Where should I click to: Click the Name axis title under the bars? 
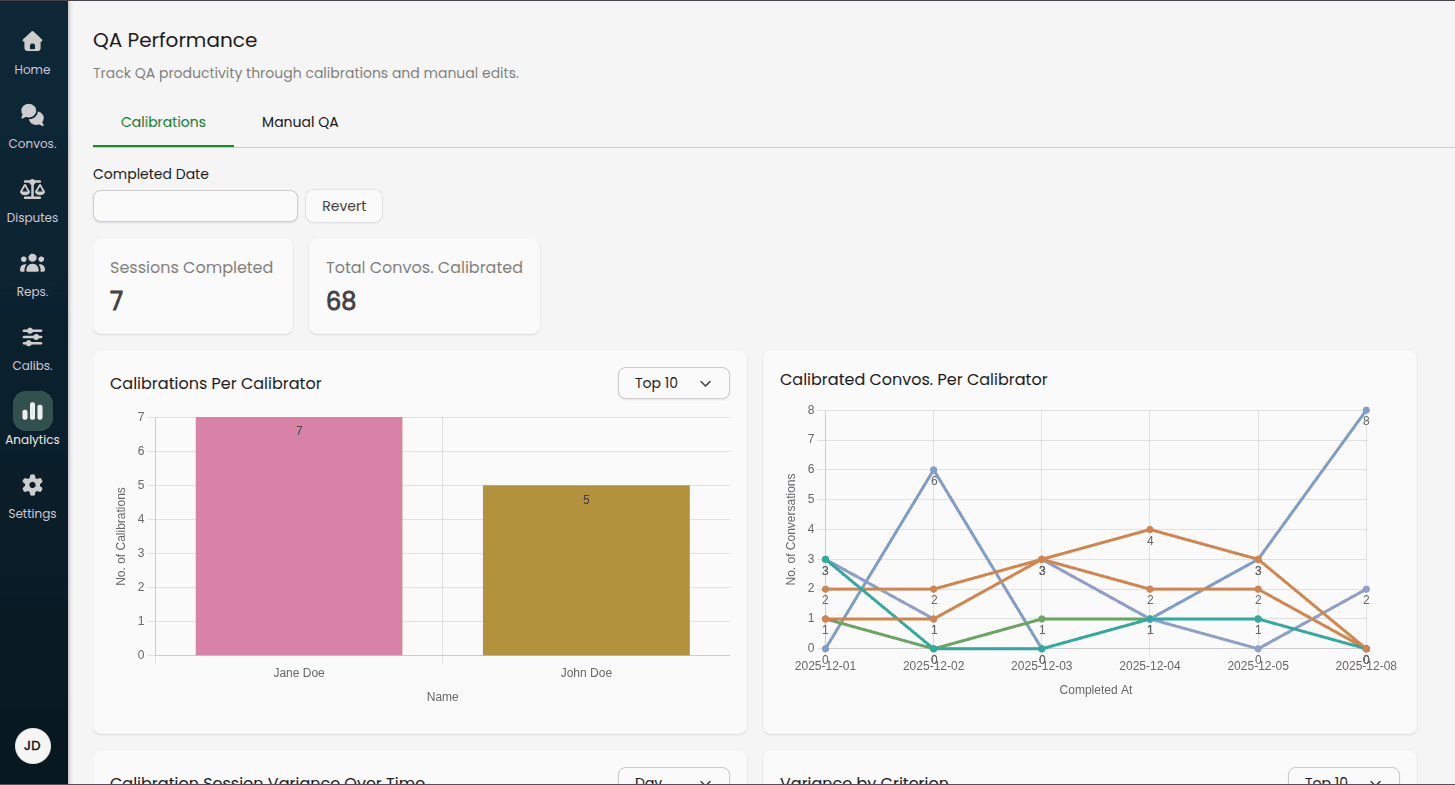click(442, 697)
